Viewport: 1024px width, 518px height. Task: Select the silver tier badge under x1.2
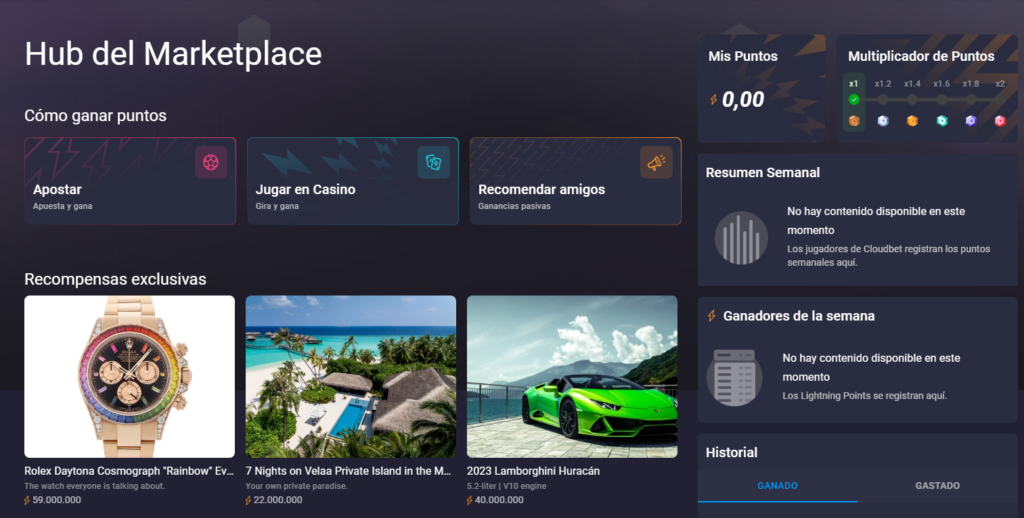[883, 121]
